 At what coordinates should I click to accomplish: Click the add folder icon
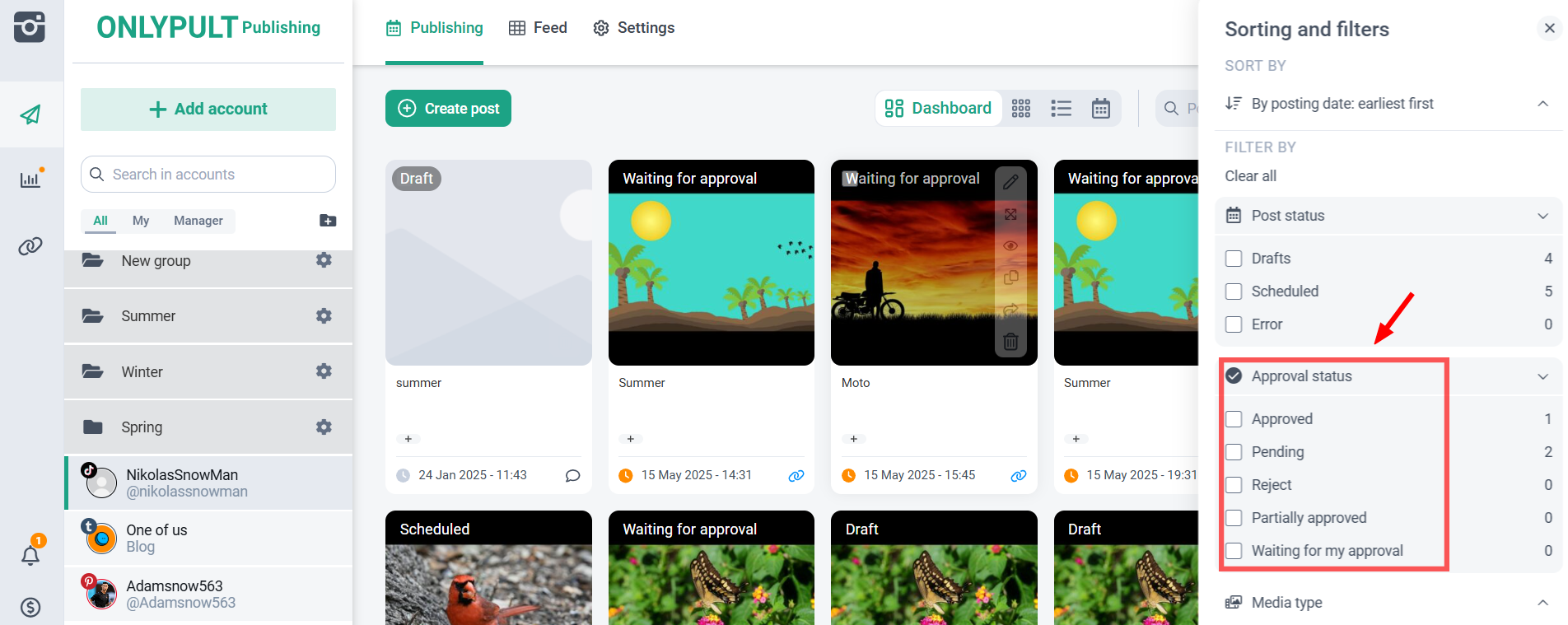pos(328,221)
